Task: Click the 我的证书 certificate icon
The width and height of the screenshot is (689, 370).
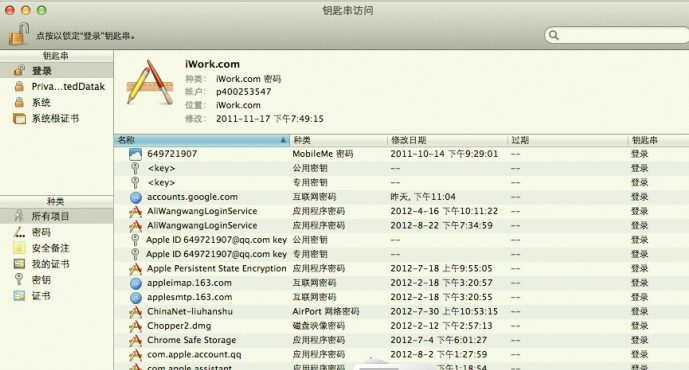Action: point(19,264)
